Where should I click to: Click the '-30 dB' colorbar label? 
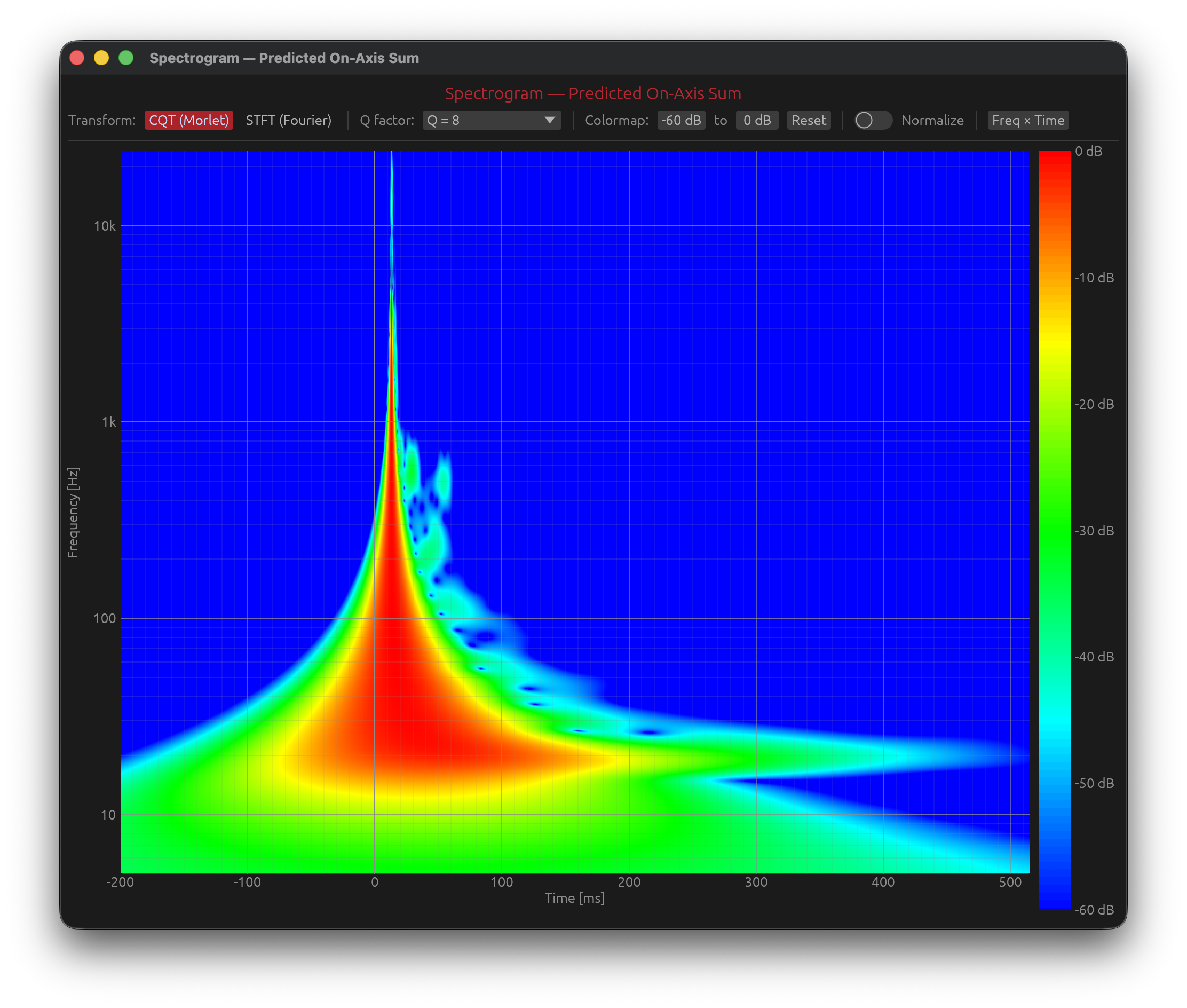point(1094,530)
